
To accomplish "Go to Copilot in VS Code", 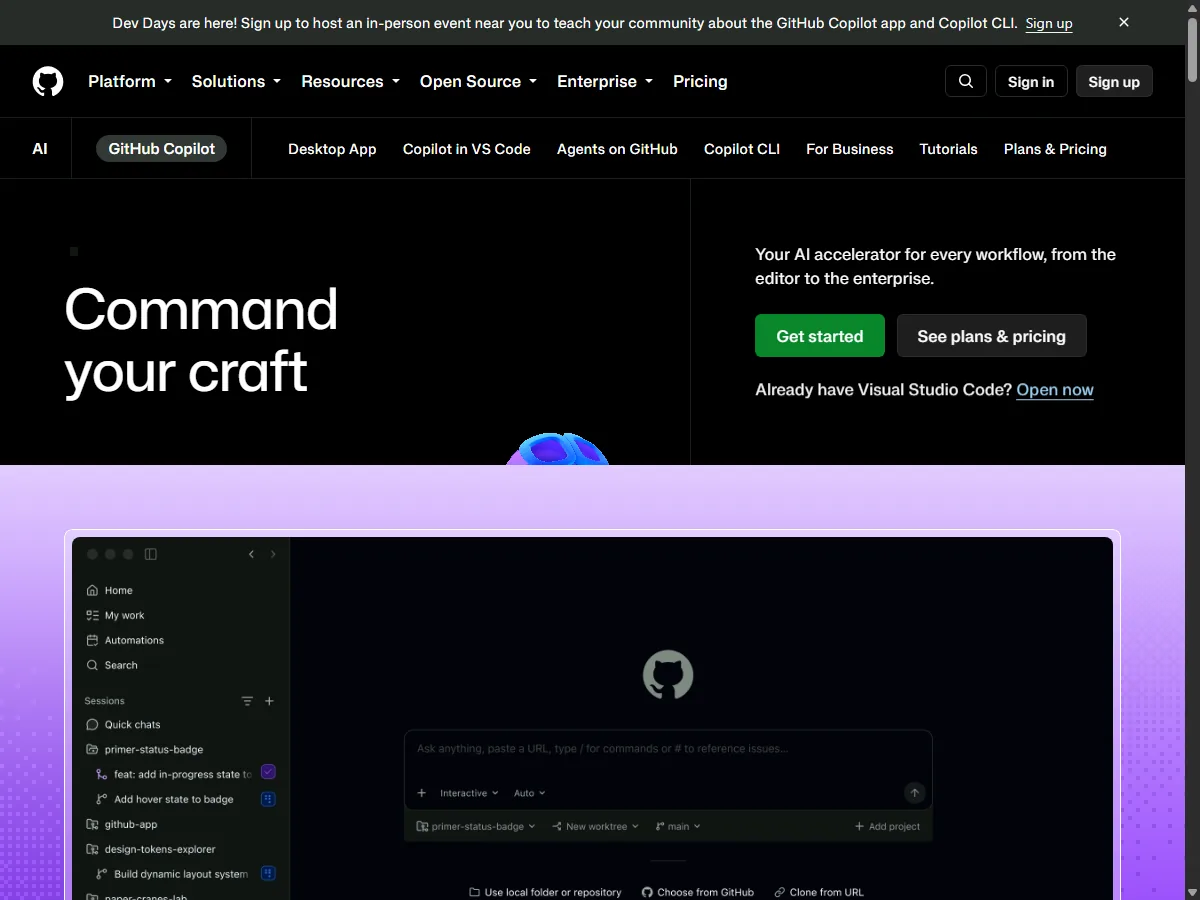I will (467, 149).
